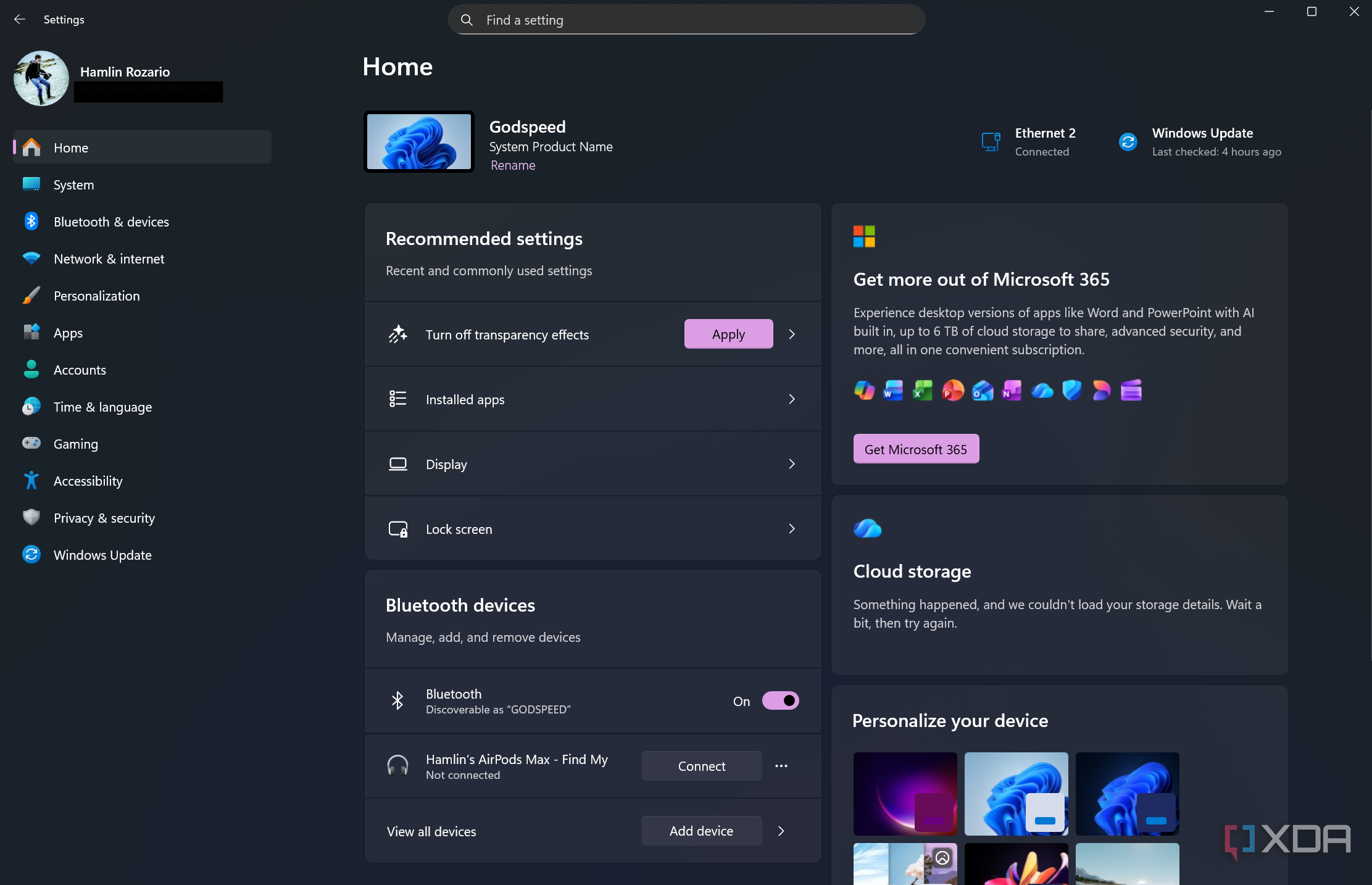Click the Windows Update sync icon at top right
The image size is (1372, 885).
pos(1128,142)
